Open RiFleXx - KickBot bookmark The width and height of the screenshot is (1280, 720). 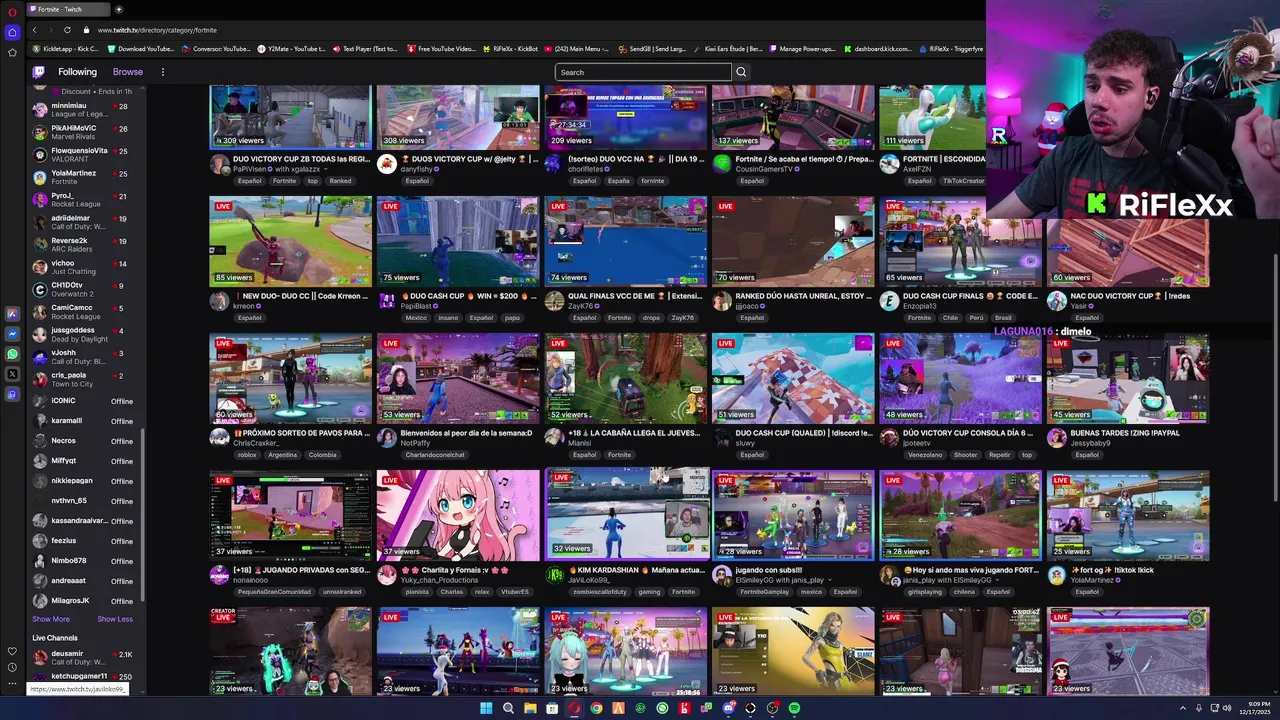click(510, 49)
